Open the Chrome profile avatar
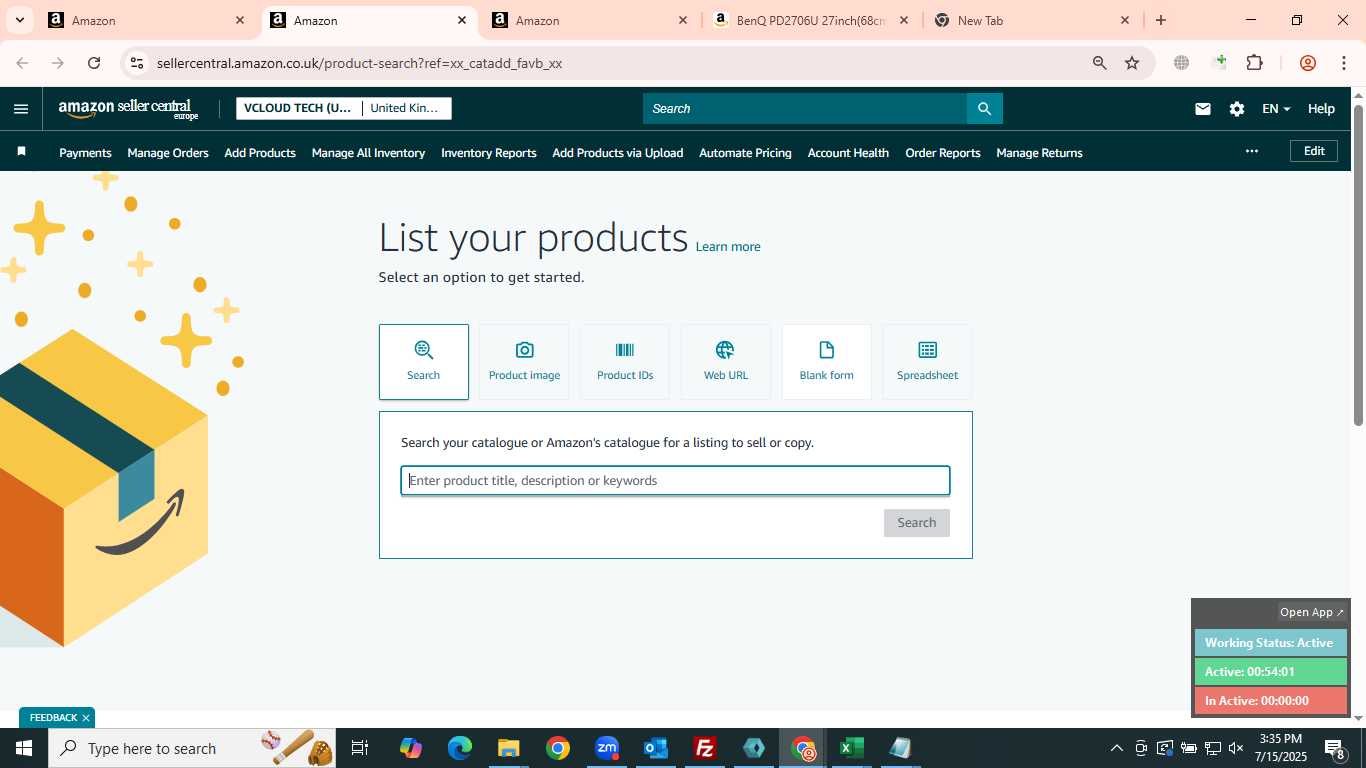This screenshot has width=1366, height=768. 1307,63
